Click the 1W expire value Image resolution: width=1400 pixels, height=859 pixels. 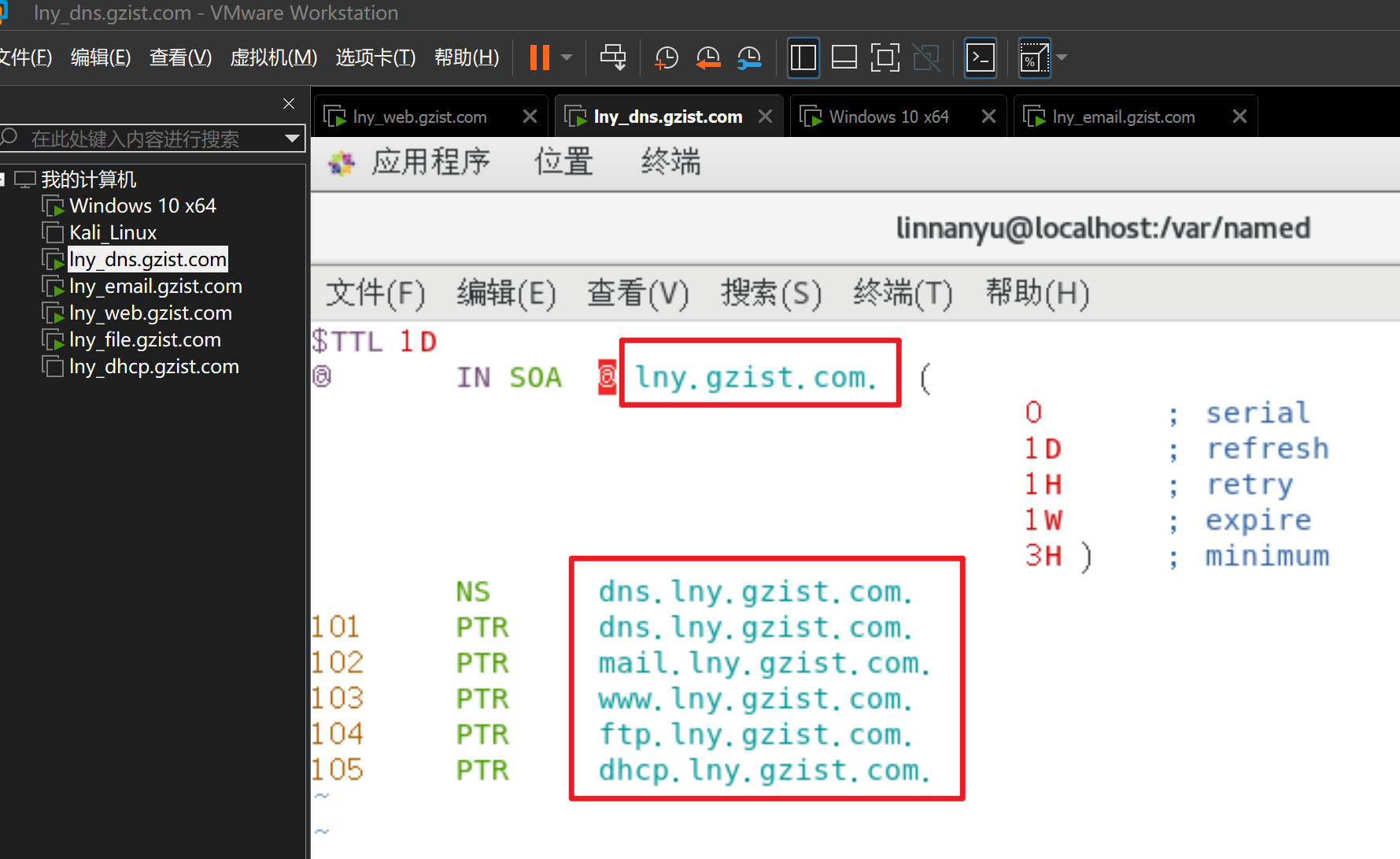pyautogui.click(x=1044, y=520)
